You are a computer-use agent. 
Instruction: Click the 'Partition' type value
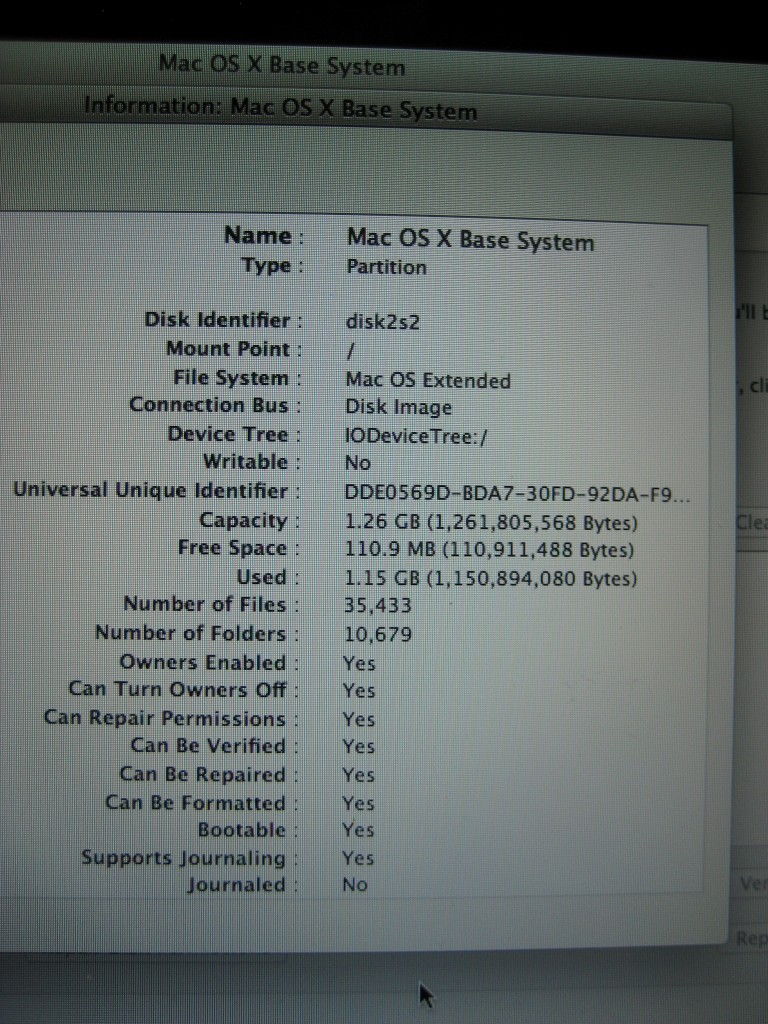[x=386, y=267]
